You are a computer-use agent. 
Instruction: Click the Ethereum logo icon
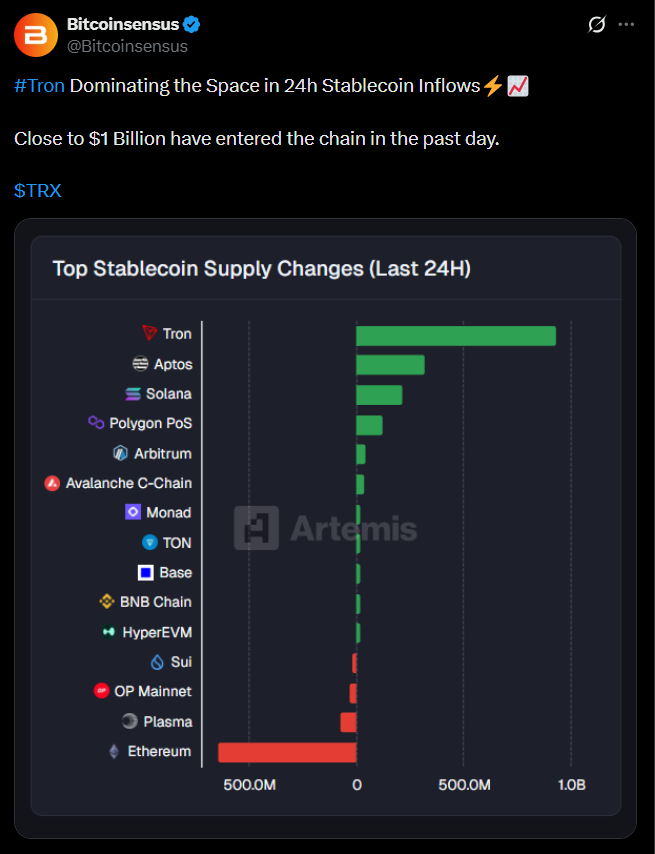click(114, 751)
